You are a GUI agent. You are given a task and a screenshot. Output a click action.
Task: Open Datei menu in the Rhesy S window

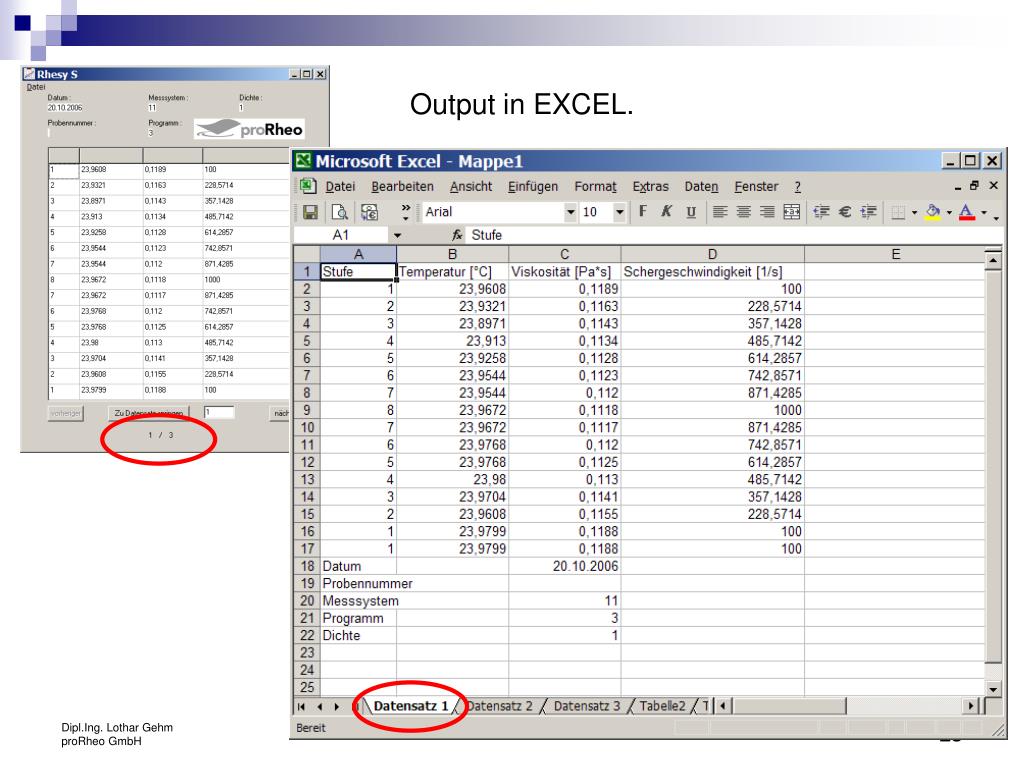tap(36, 87)
